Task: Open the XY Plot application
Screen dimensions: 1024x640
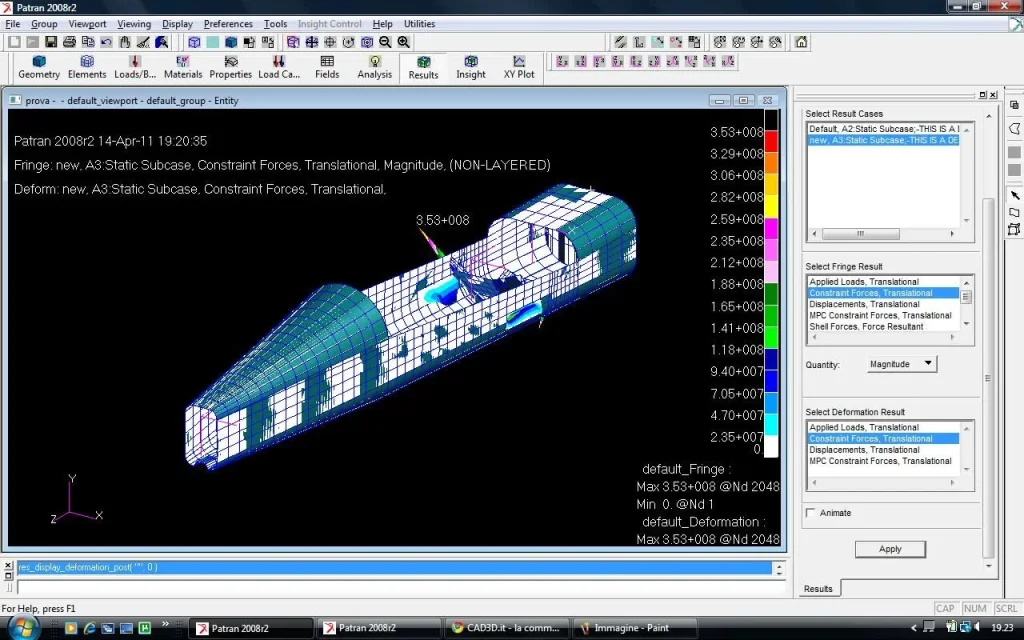Action: [x=519, y=67]
